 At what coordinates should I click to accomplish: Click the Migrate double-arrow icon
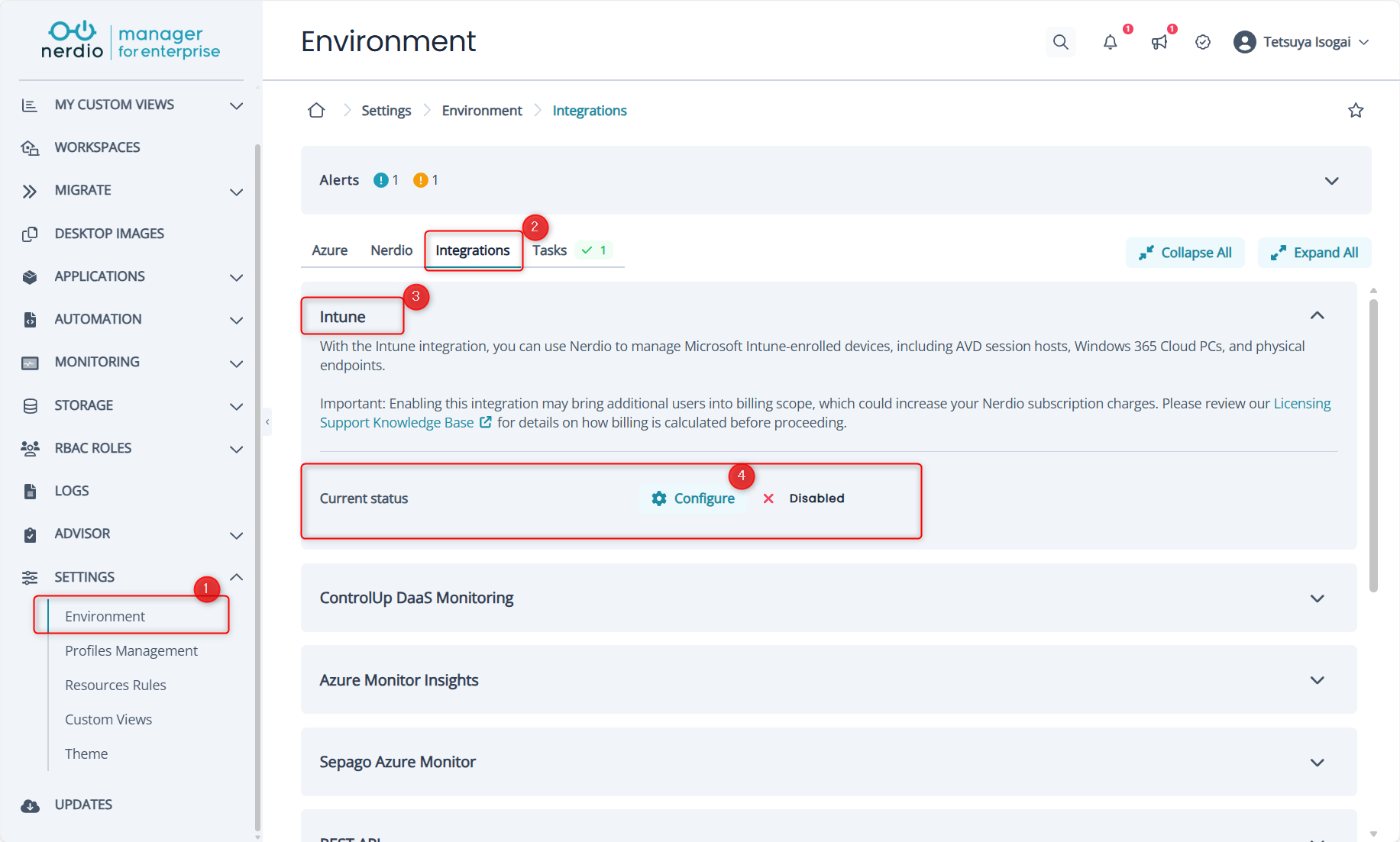(x=30, y=191)
